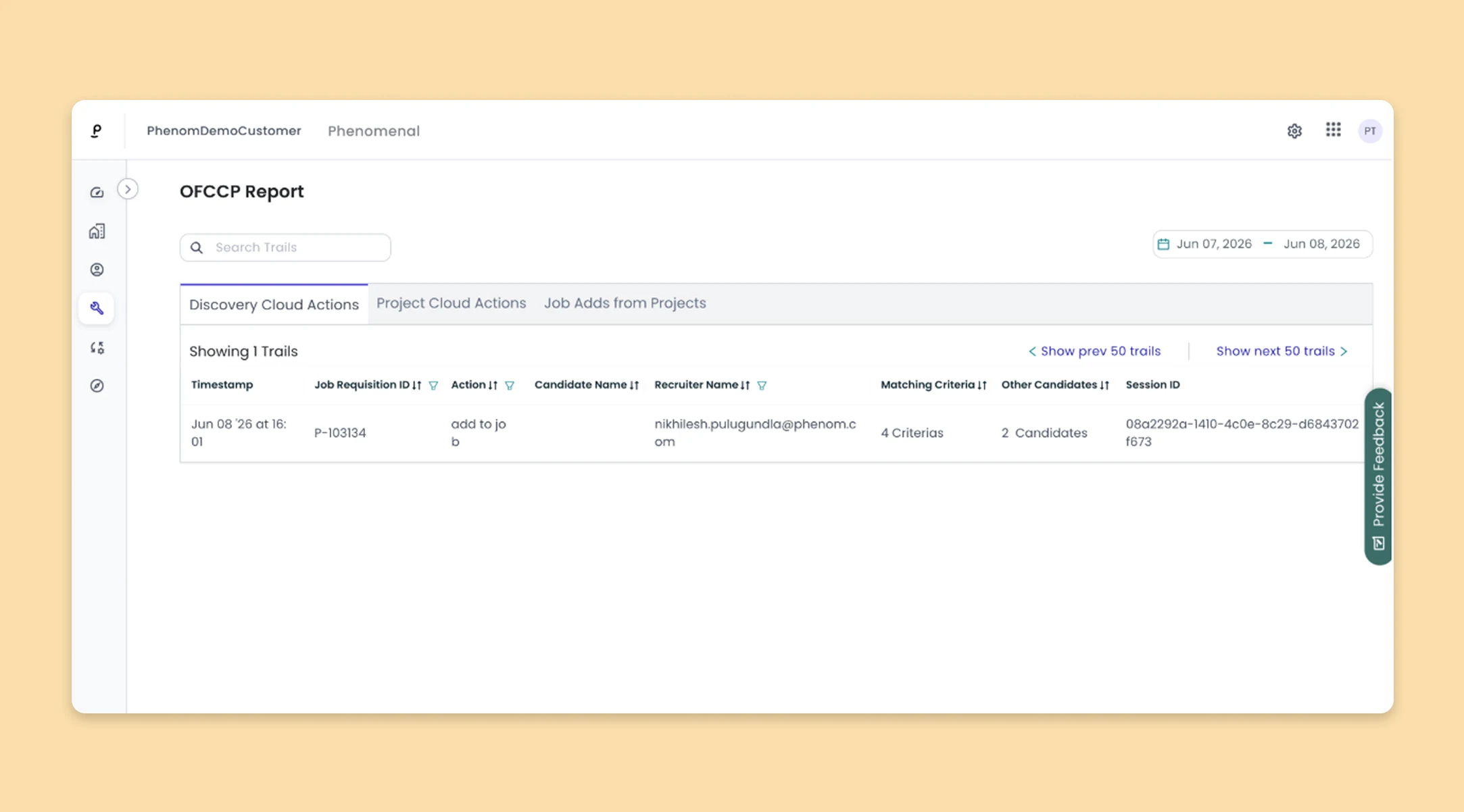Select the highlighted wrench tools sidebar icon
This screenshot has width=1464, height=812.
coord(97,308)
